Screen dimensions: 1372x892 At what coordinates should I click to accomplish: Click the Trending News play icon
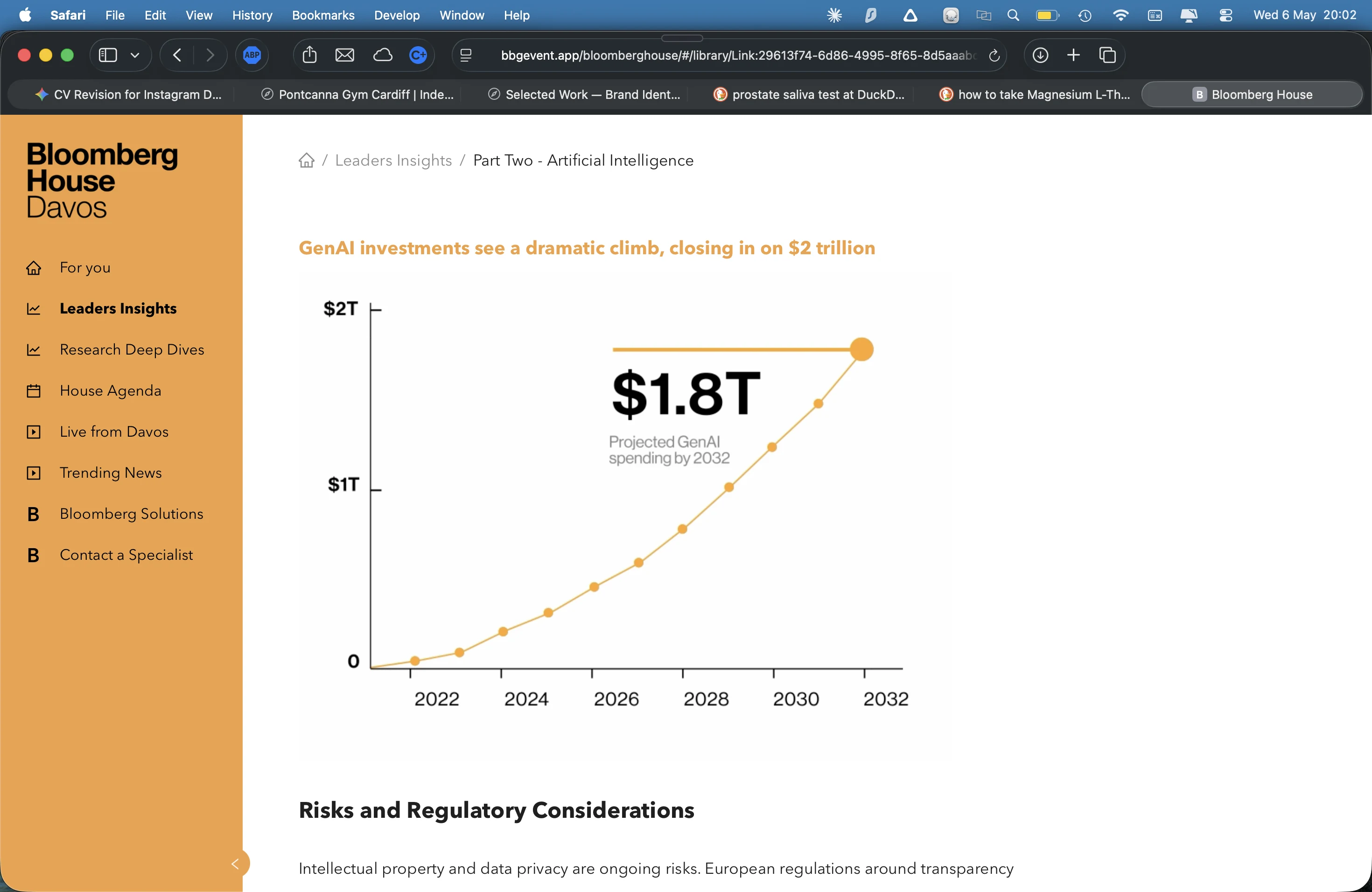[x=34, y=473]
